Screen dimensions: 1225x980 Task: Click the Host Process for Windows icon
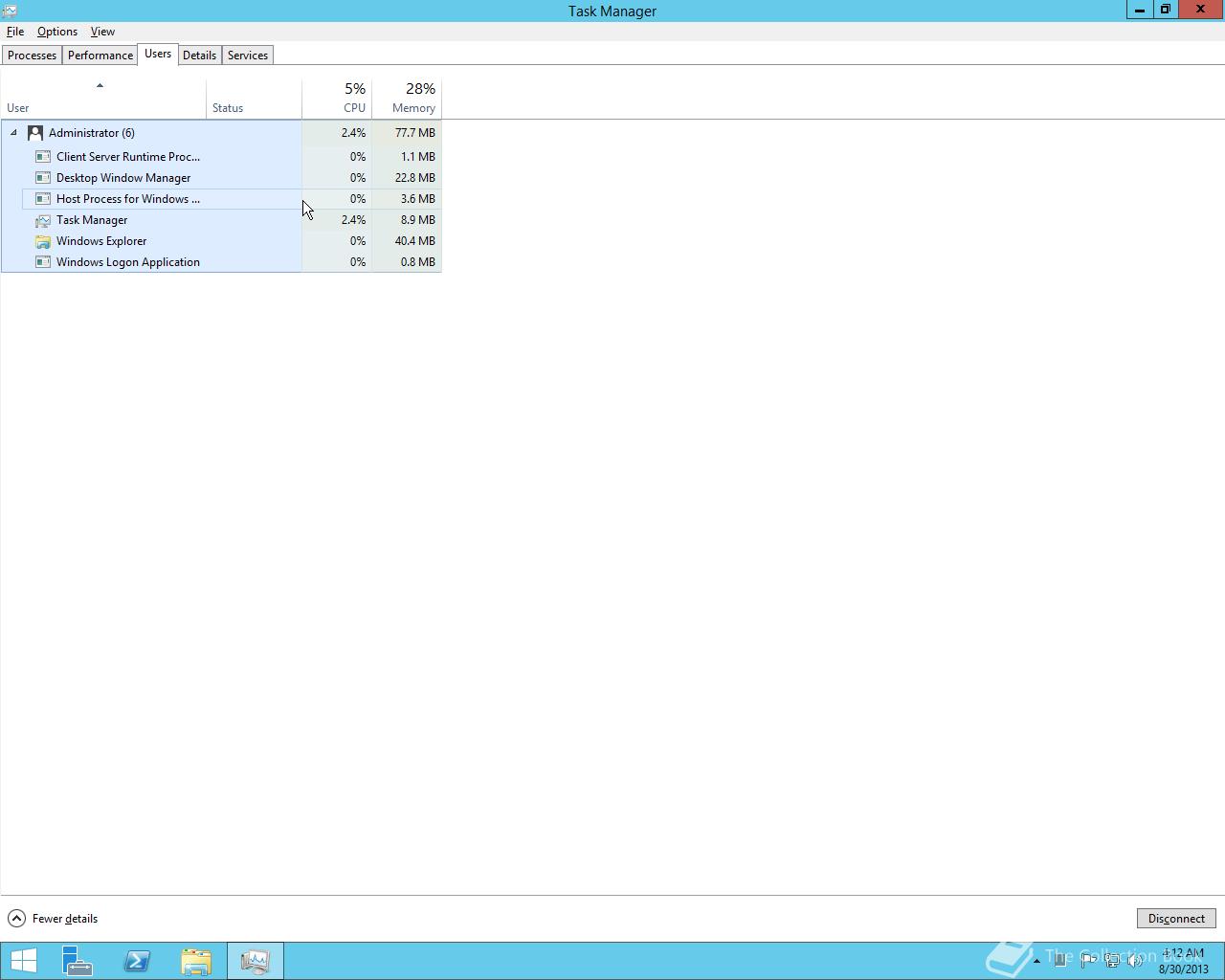coord(43,199)
